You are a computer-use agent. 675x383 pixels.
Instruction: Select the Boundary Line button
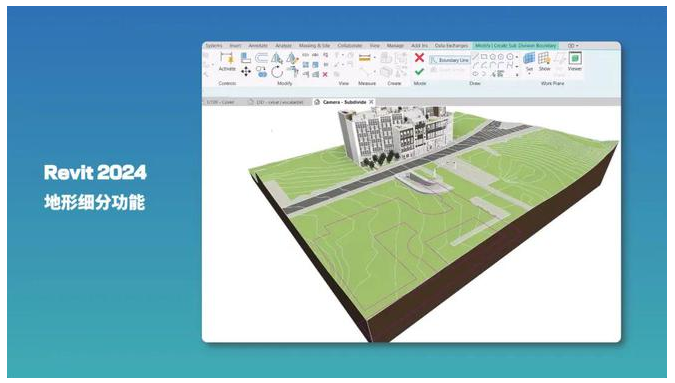click(x=450, y=60)
